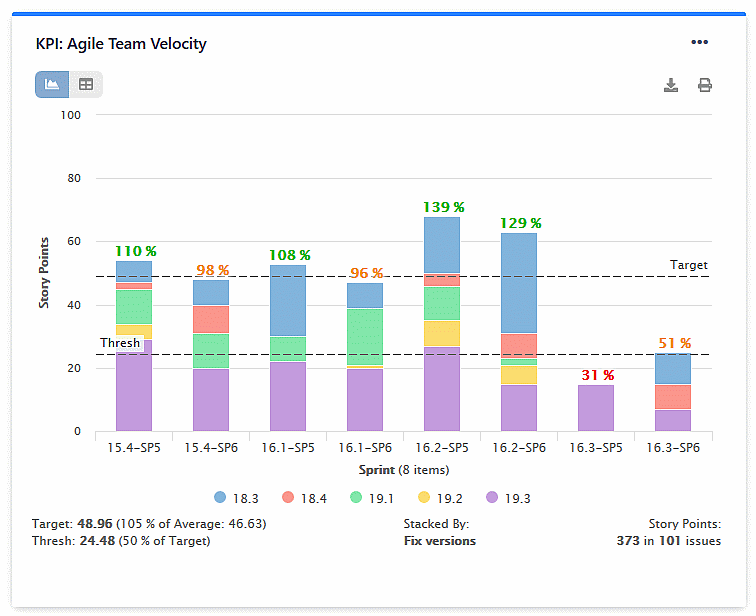The width and height of the screenshot is (756, 616).
Task: Click the 139 % label above 16.2-SP5
Action: [442, 207]
